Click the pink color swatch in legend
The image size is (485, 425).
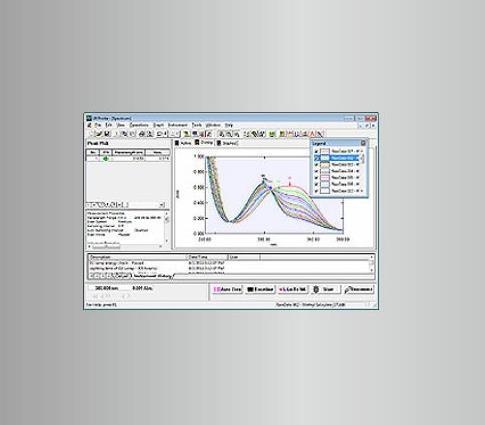pyautogui.click(x=325, y=178)
